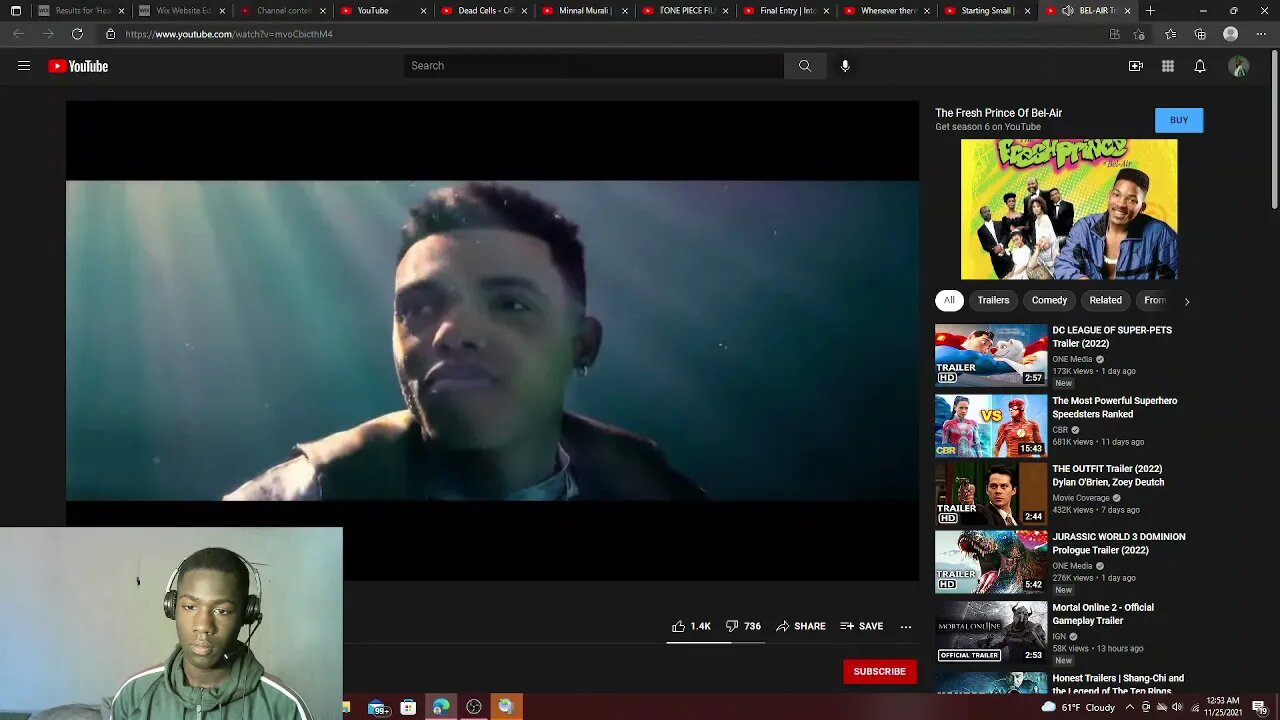This screenshot has height=720, width=1280.
Task: Open the three-dots more actions menu
Action: click(906, 626)
